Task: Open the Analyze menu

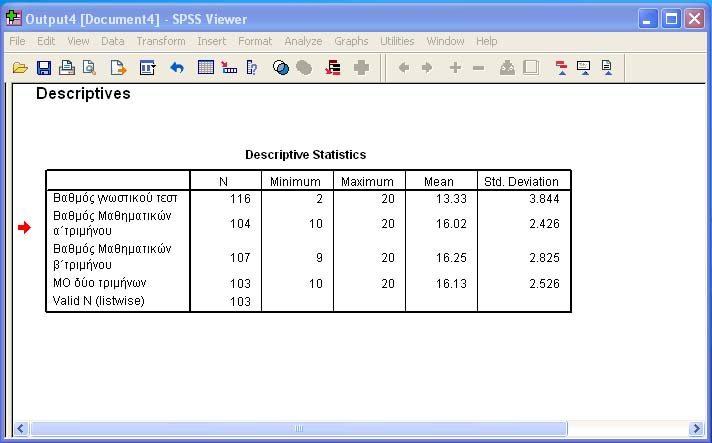Action: point(303,41)
